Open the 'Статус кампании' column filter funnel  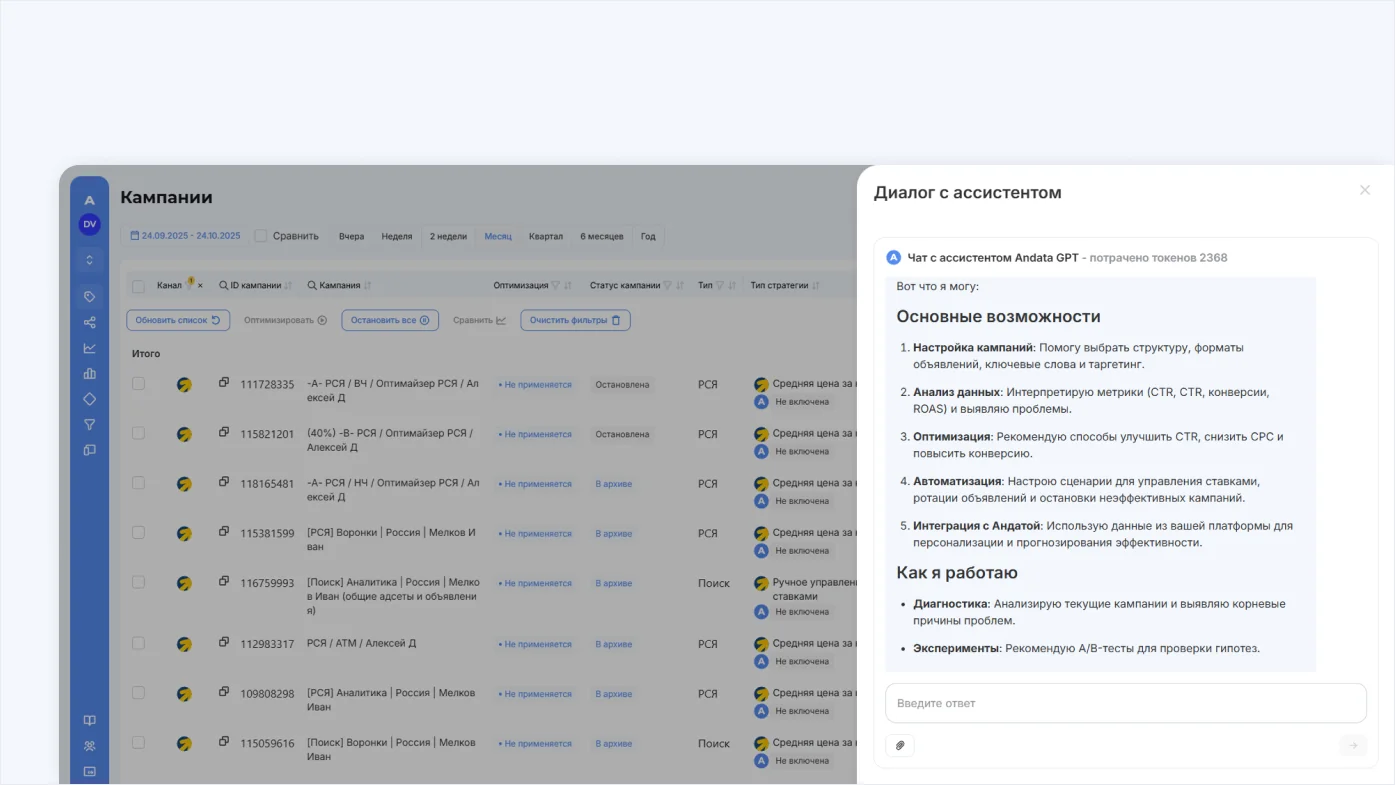(x=667, y=286)
